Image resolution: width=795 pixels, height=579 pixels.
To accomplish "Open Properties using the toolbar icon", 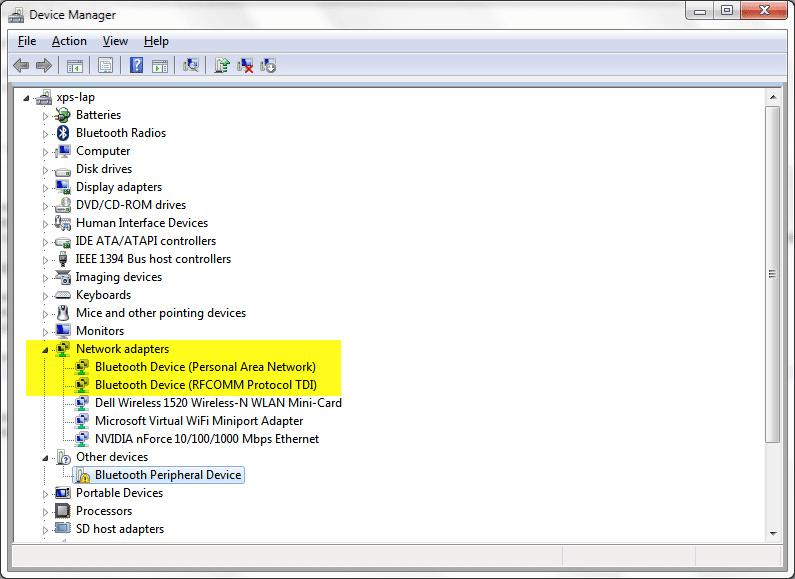I will (x=105, y=65).
